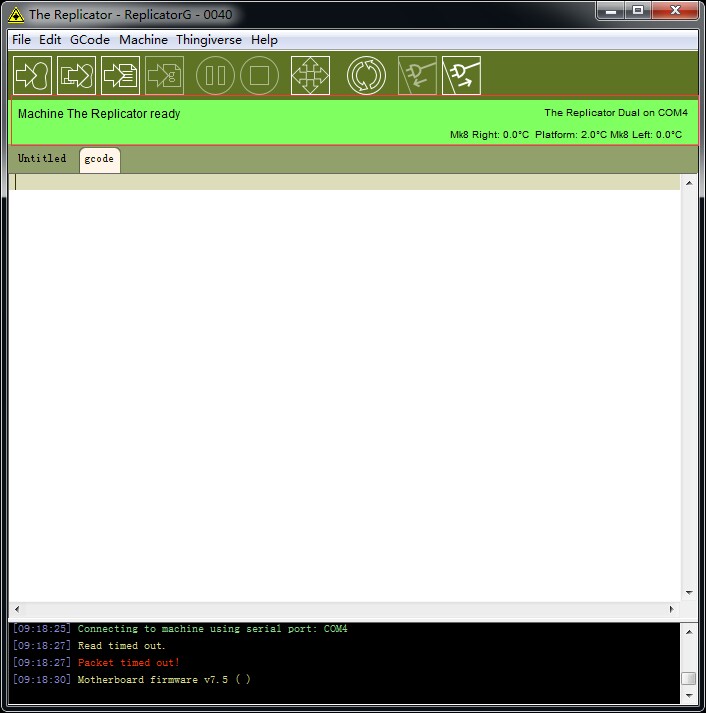Maximize the ReplicatorG window

[638, 11]
